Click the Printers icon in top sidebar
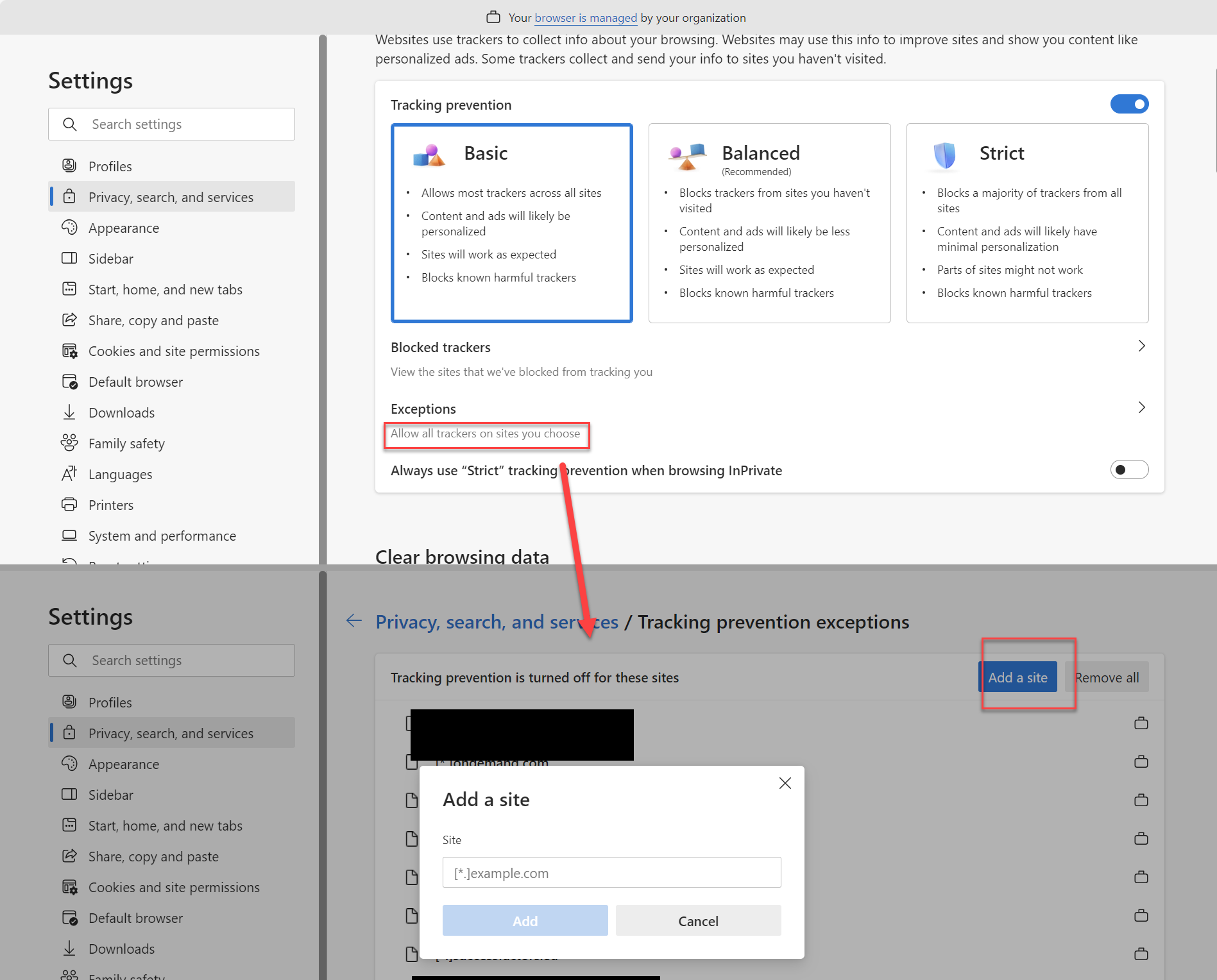The width and height of the screenshot is (1217, 980). click(x=69, y=504)
